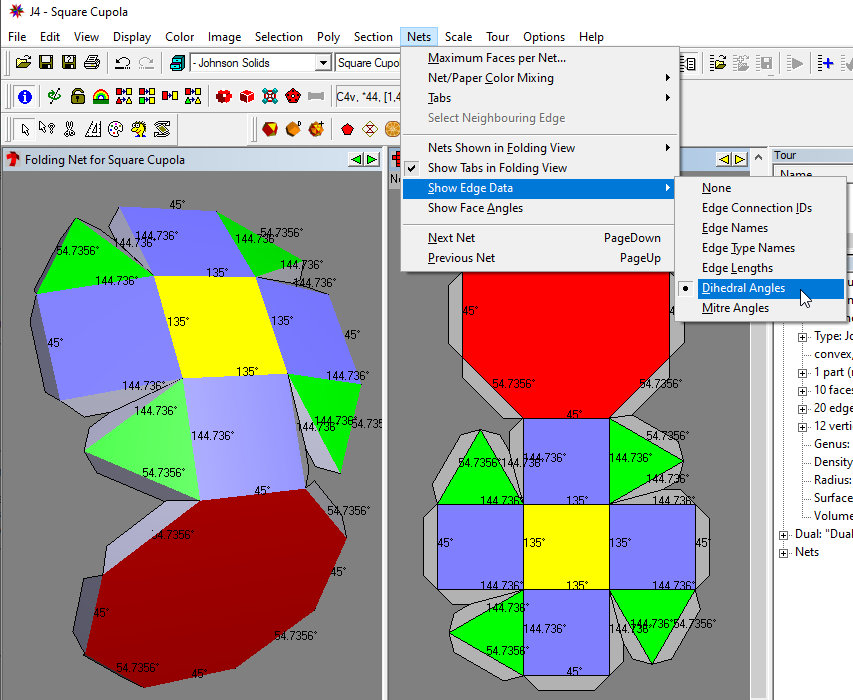This screenshot has height=700, width=853.
Task: Expand the Nets tree node
Action: click(783, 554)
